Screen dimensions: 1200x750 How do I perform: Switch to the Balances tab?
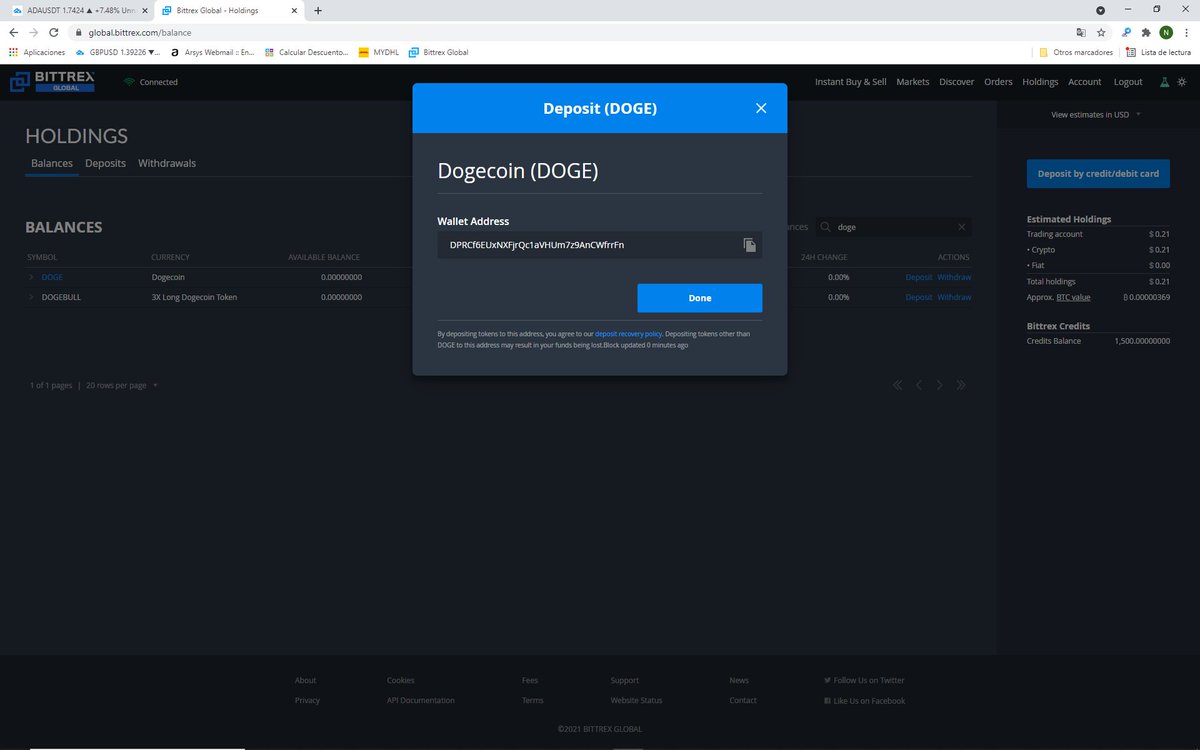coord(52,163)
